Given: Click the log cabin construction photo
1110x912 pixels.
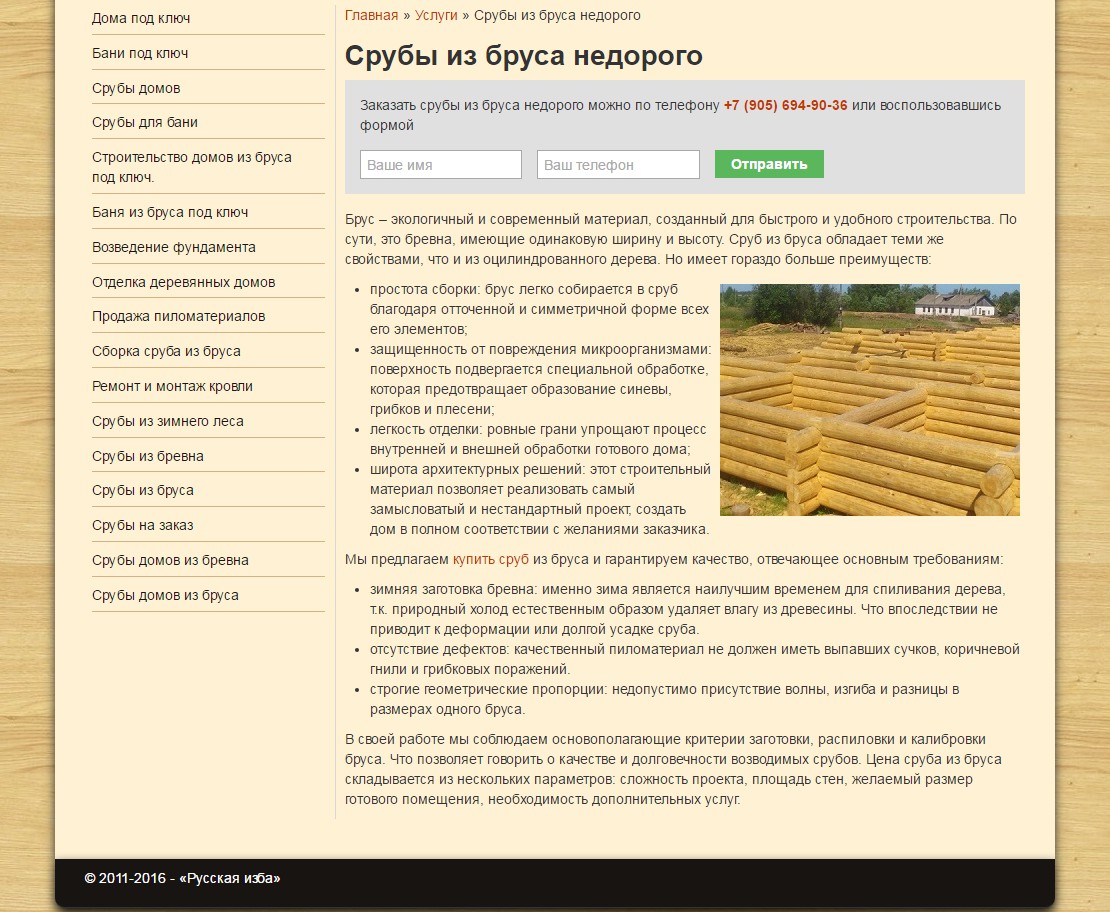Looking at the screenshot, I should [x=869, y=399].
